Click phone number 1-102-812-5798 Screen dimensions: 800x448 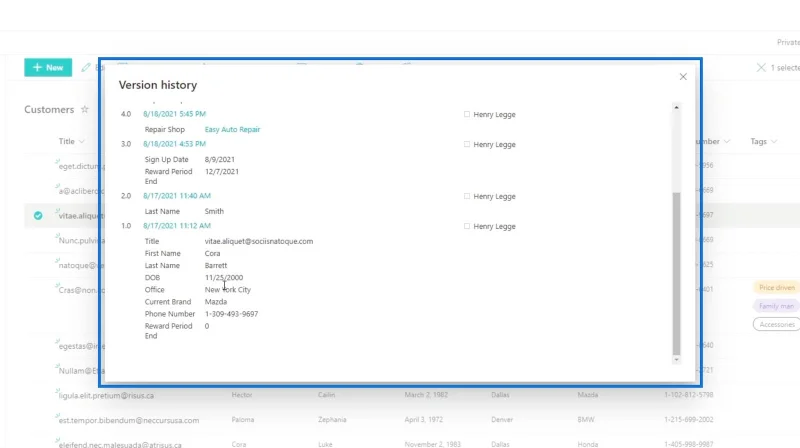click(x=689, y=395)
